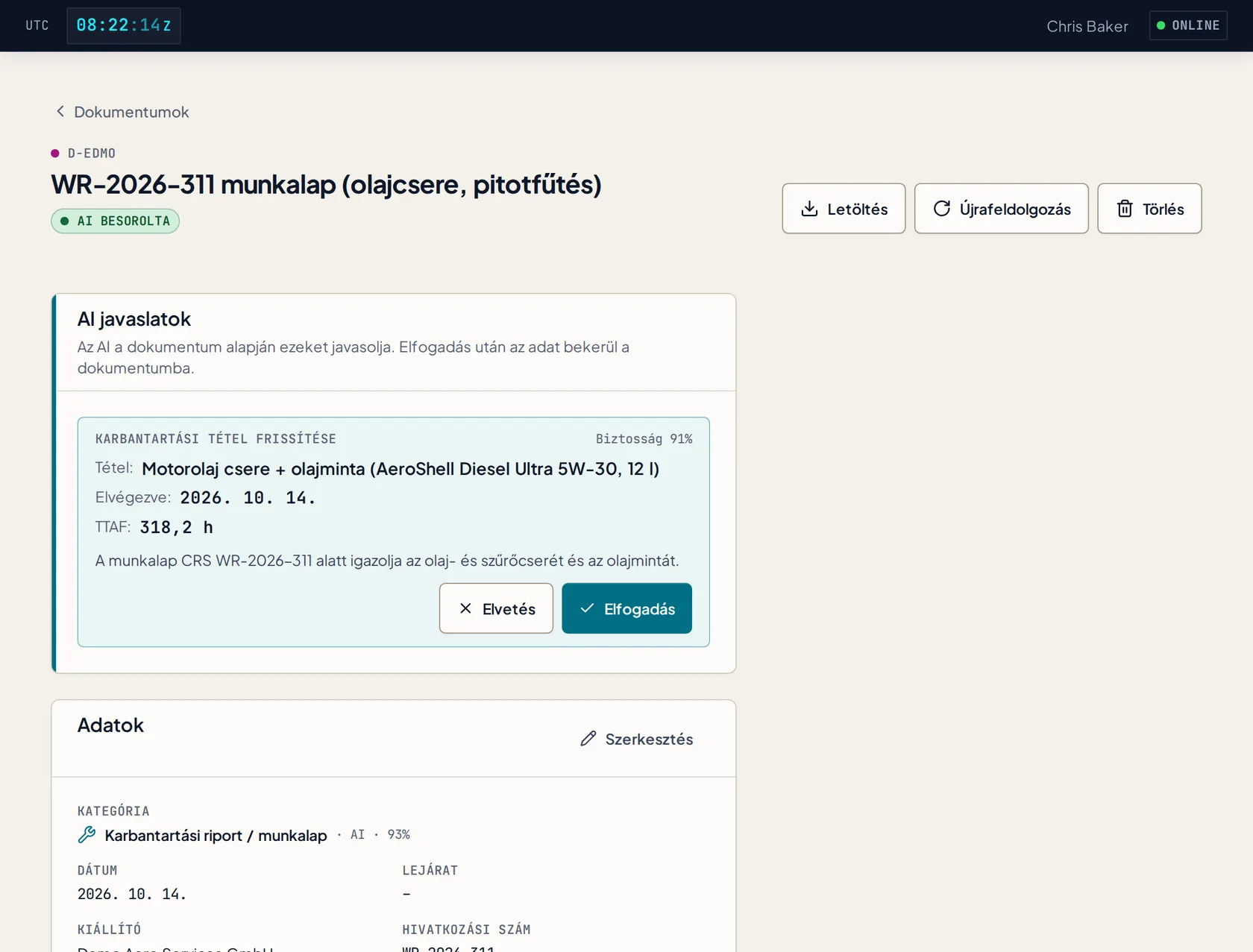Click the back chevron icon next to Dokumentumok
Screen dimensions: 1253x952
point(60,111)
